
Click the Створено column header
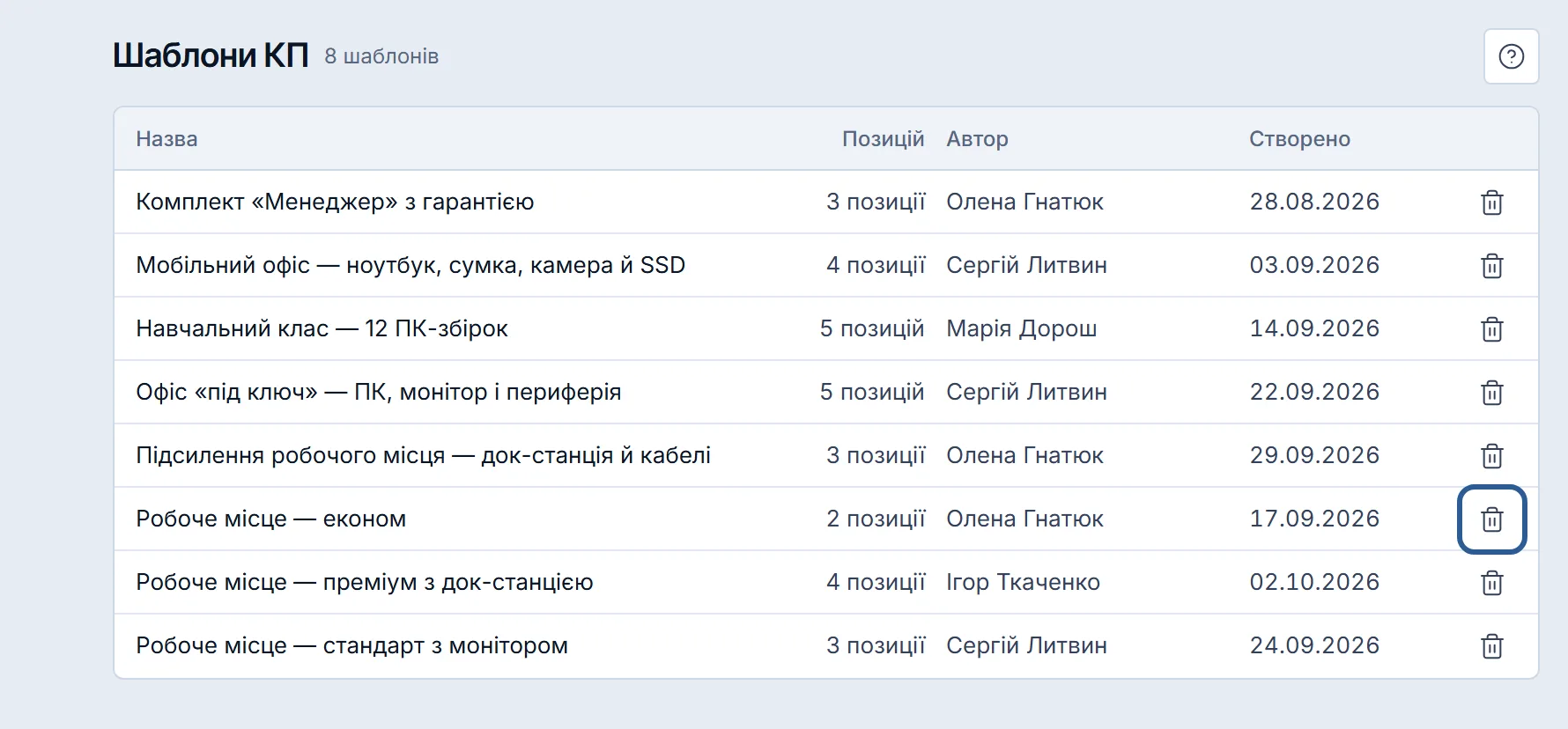tap(1299, 139)
